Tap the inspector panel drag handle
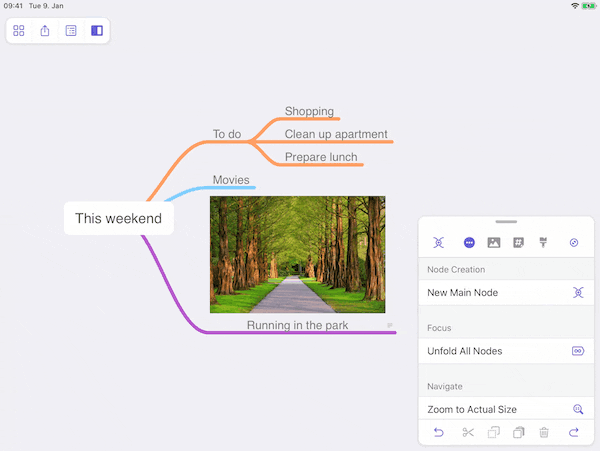Viewport: 600px width, 451px height. [x=506, y=221]
